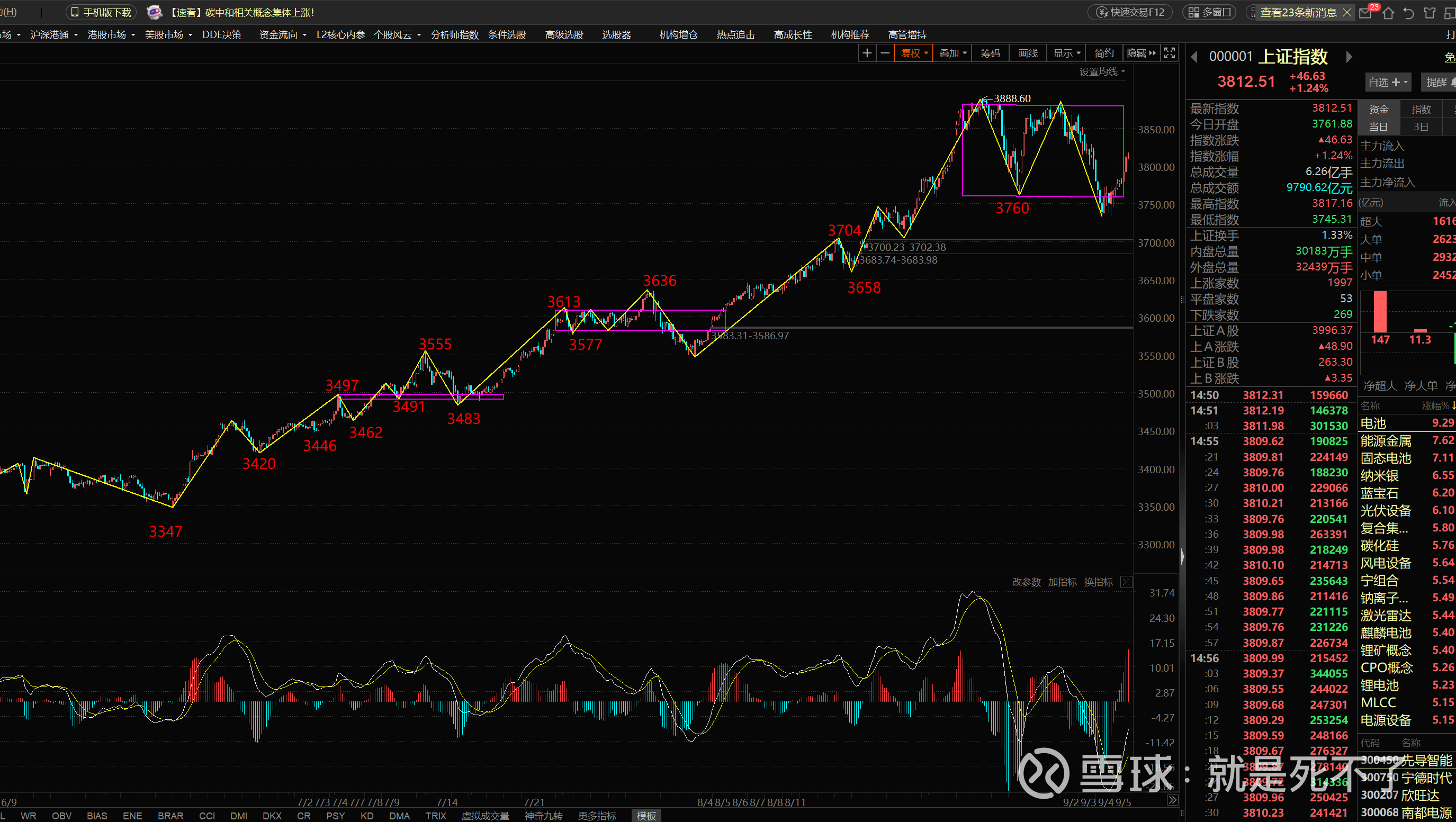
Task: Open the 复权 dropdown
Action: click(x=913, y=53)
